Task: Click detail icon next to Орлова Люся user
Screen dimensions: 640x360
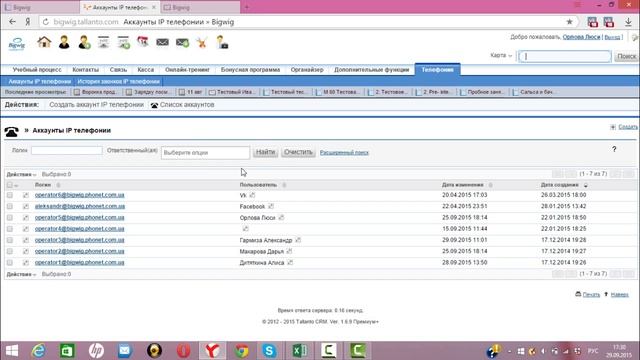Action: click(x=281, y=218)
